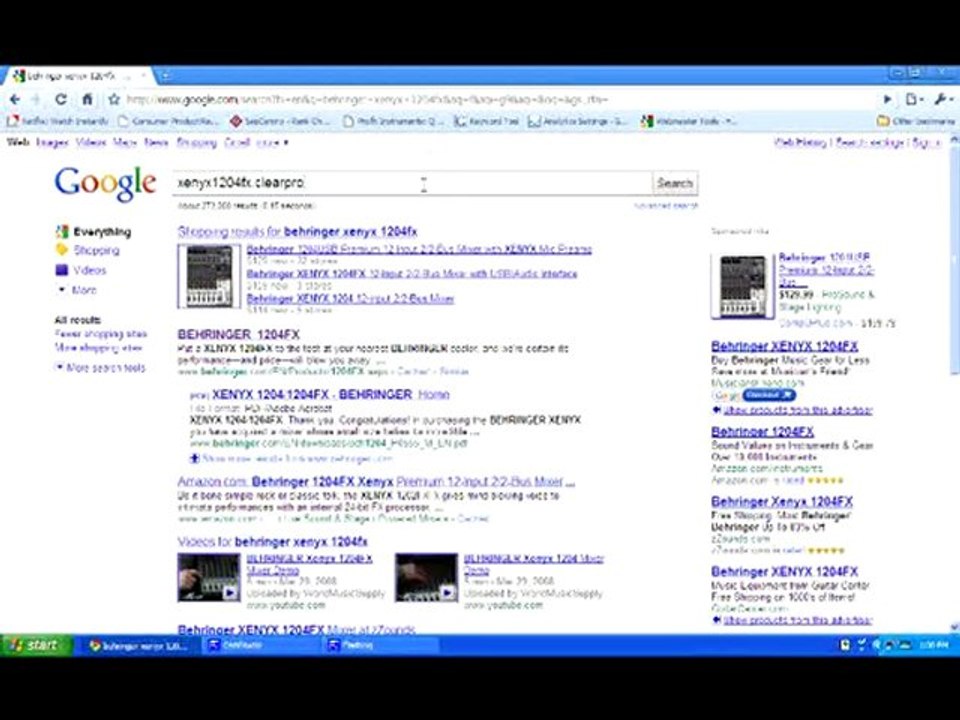The height and width of the screenshot is (720, 960).
Task: Play the second Xenyx 1204 Mixer Demo video
Action: pyautogui.click(x=426, y=578)
